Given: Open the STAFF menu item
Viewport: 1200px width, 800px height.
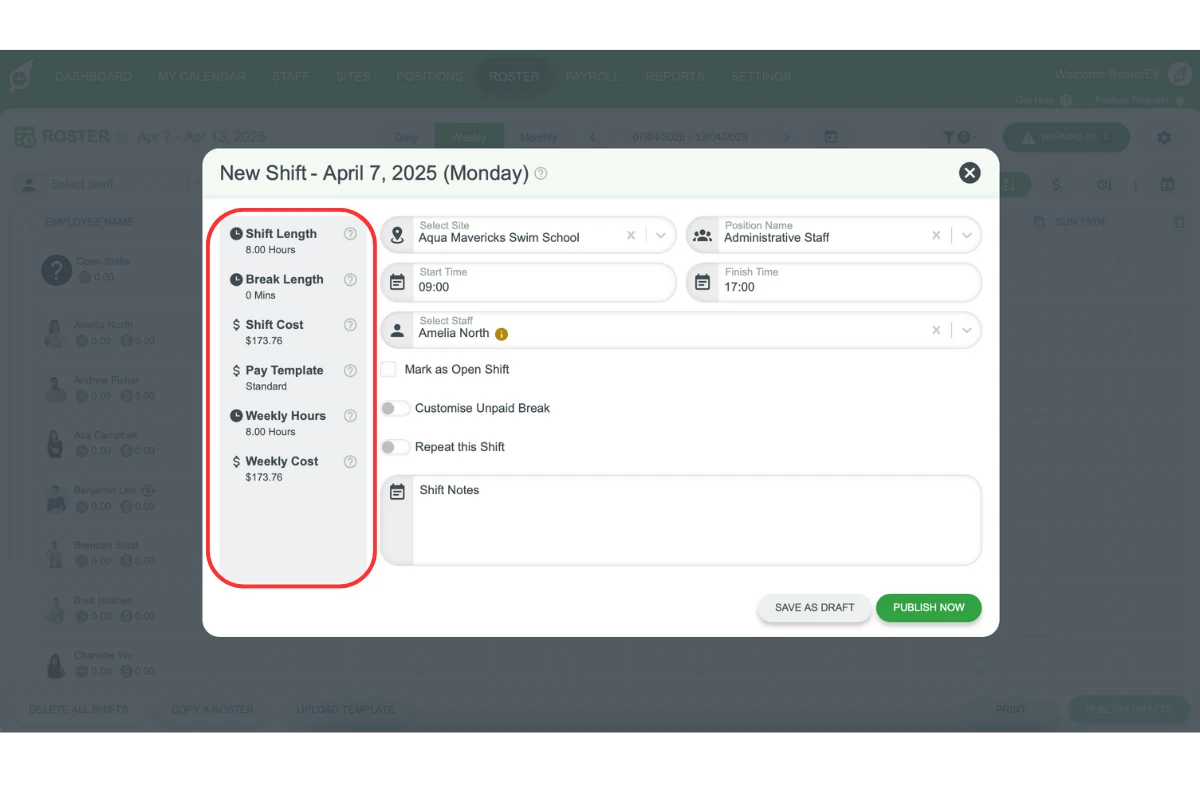Looking at the screenshot, I should tap(290, 76).
